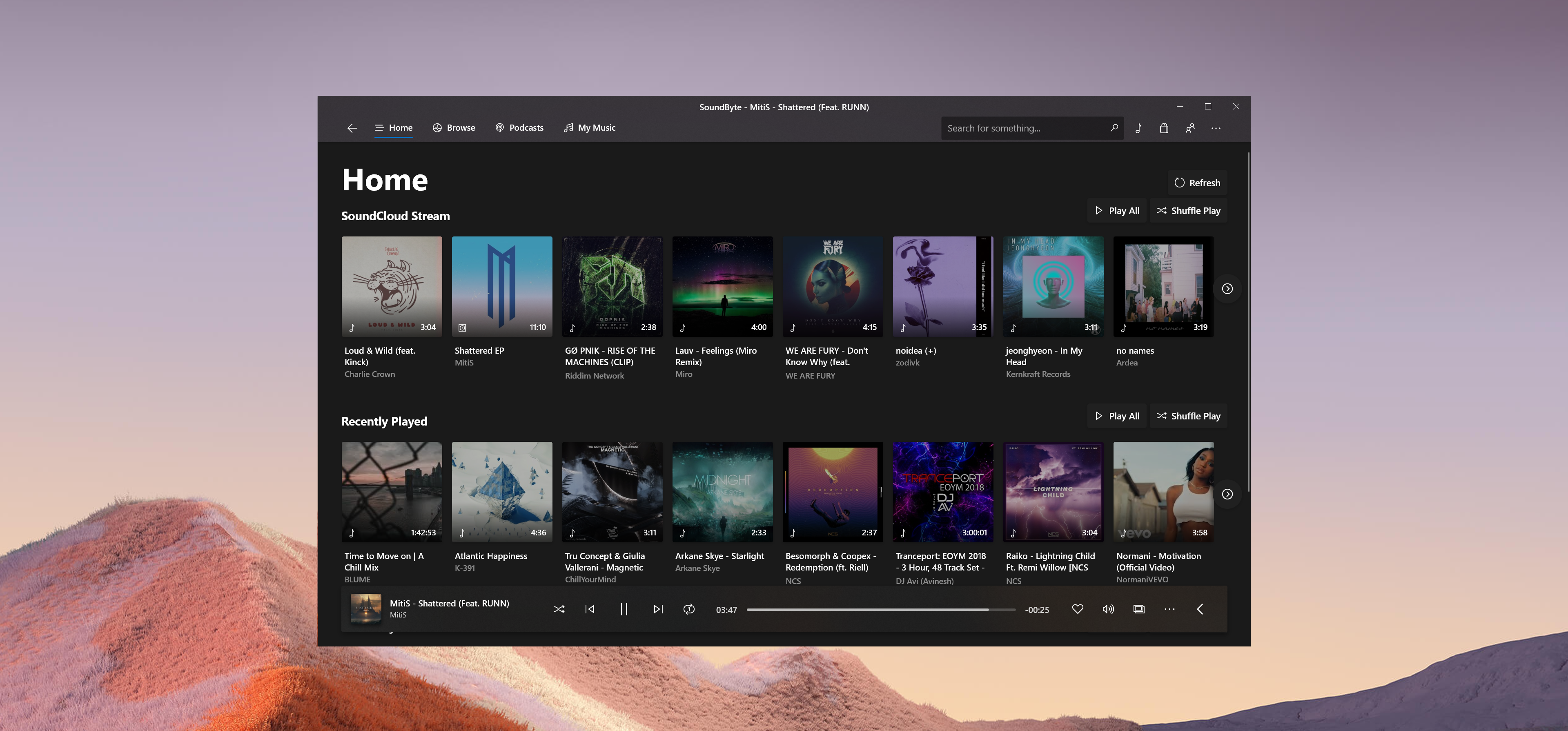
Task: Toggle repeat in the player bar
Action: click(689, 609)
